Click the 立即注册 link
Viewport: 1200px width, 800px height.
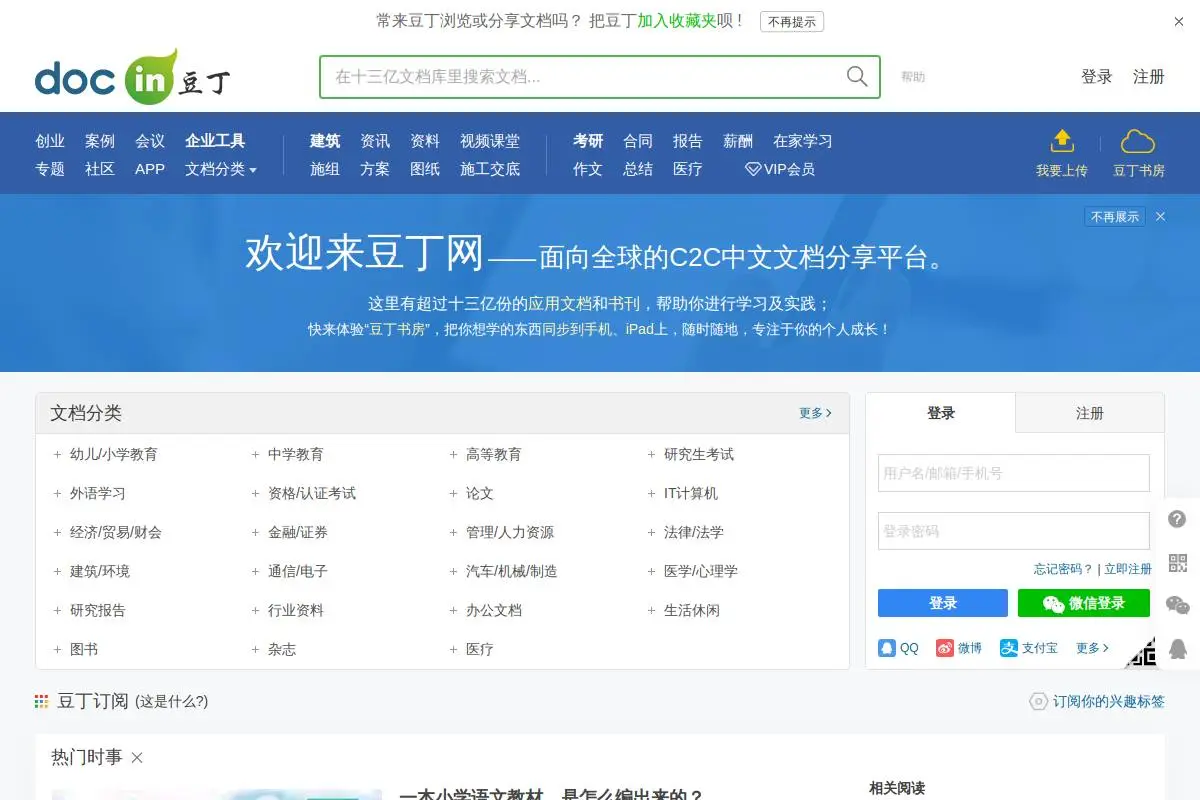pos(1128,569)
